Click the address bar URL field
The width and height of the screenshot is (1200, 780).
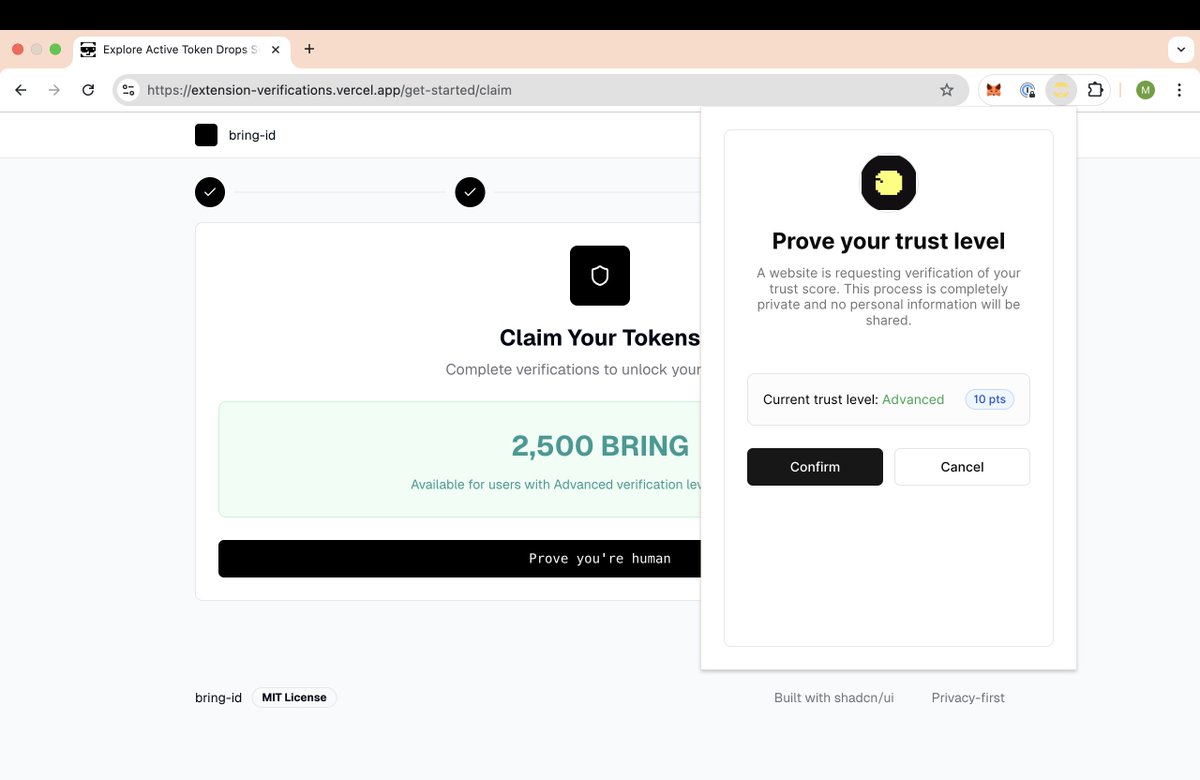pyautogui.click(x=540, y=90)
